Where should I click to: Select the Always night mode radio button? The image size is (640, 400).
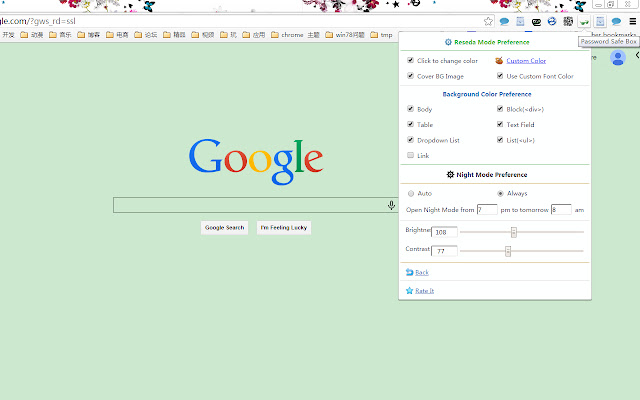(x=500, y=193)
